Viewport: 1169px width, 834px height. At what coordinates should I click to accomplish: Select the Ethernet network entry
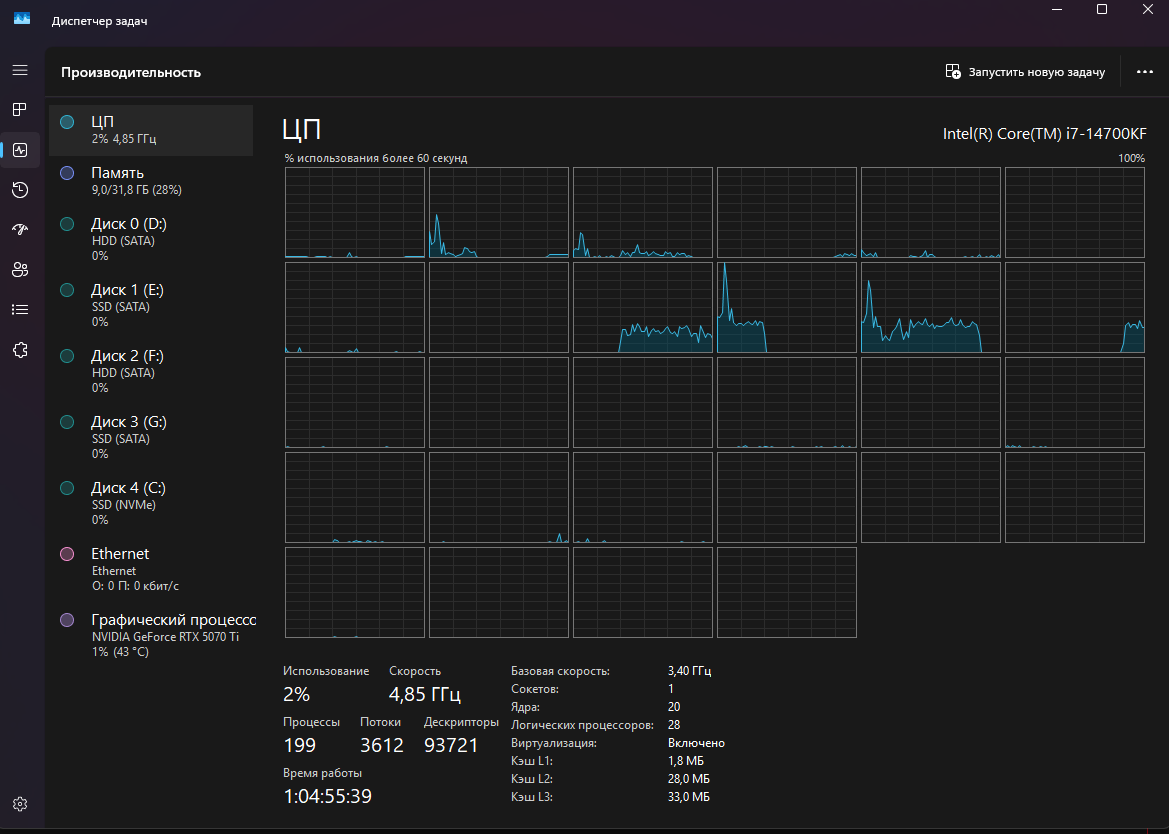[150, 569]
